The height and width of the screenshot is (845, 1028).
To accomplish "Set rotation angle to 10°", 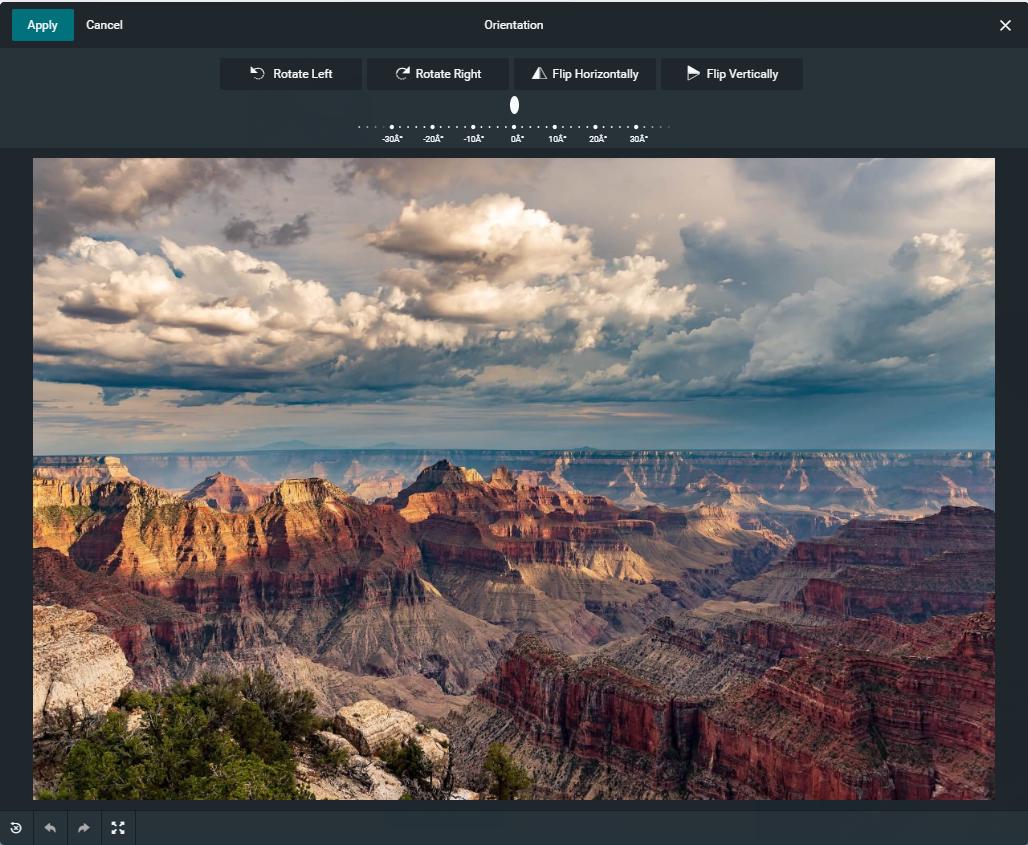I will pos(556,128).
